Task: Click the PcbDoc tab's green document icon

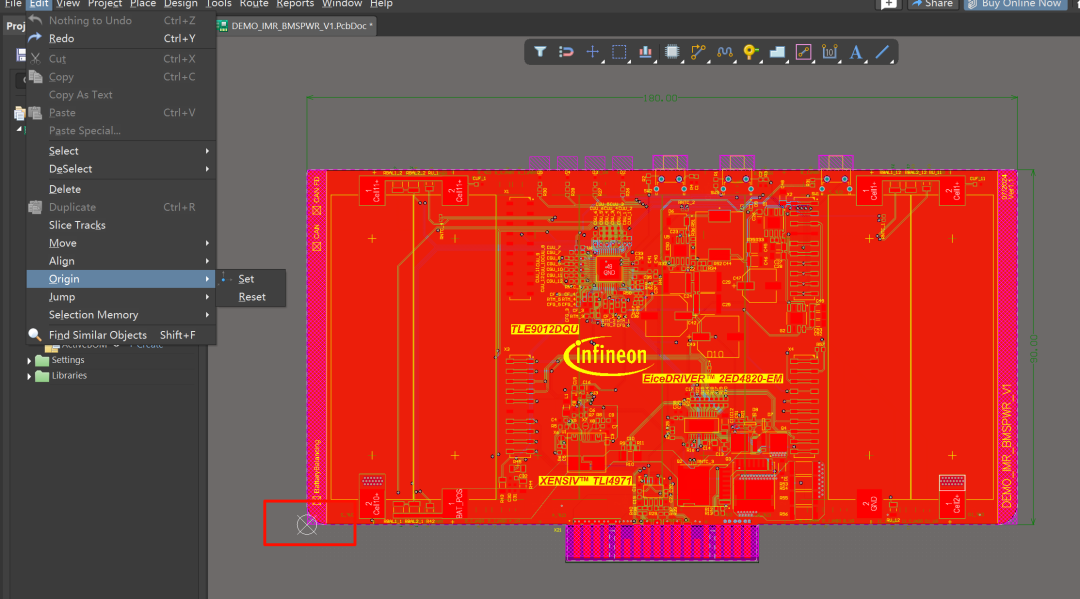Action: (222, 25)
